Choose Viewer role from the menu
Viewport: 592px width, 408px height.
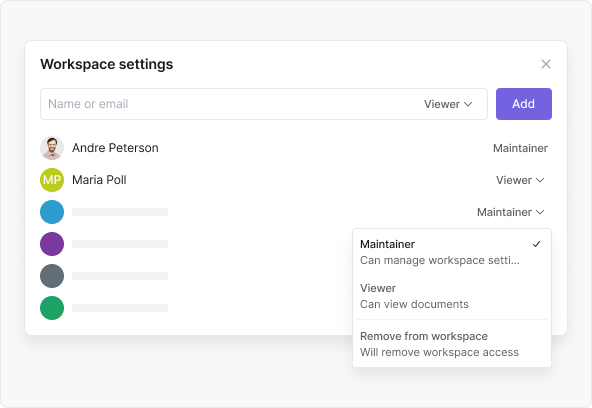[x=452, y=296]
